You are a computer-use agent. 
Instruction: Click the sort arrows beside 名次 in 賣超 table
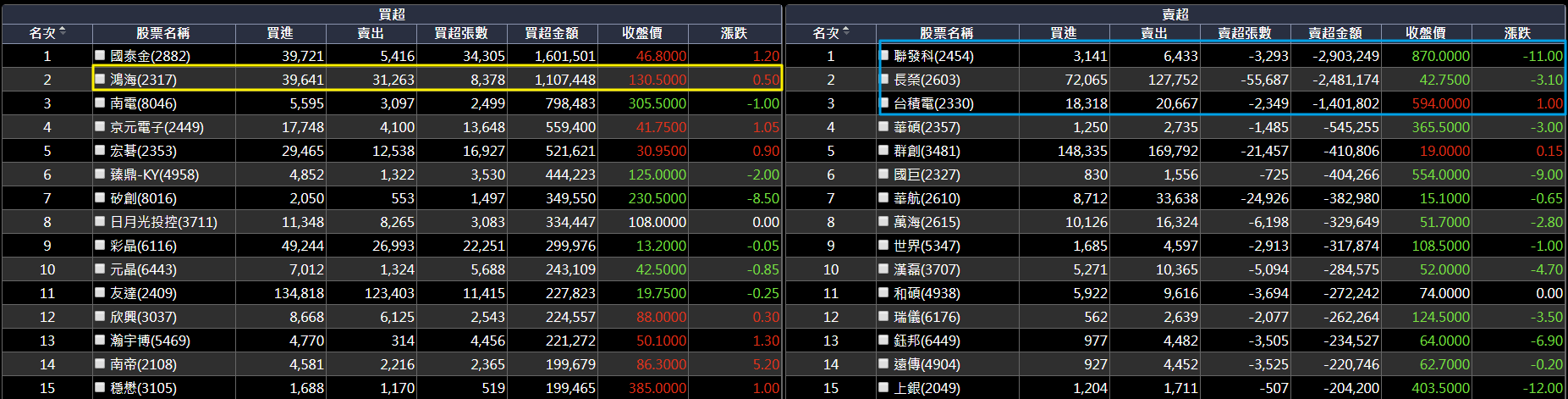(846, 32)
